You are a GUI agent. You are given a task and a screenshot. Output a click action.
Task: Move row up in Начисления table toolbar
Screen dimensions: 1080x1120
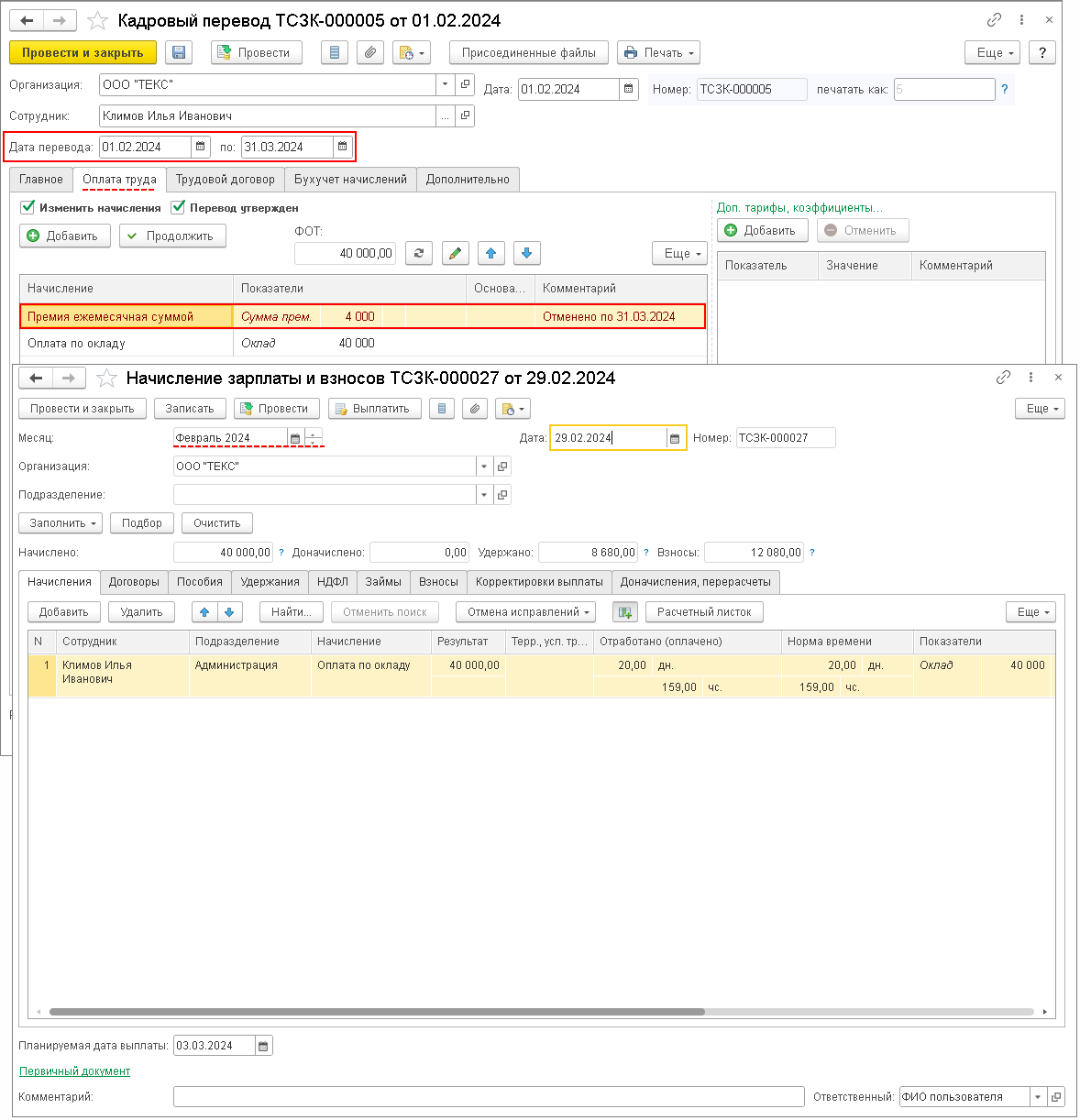coord(204,612)
